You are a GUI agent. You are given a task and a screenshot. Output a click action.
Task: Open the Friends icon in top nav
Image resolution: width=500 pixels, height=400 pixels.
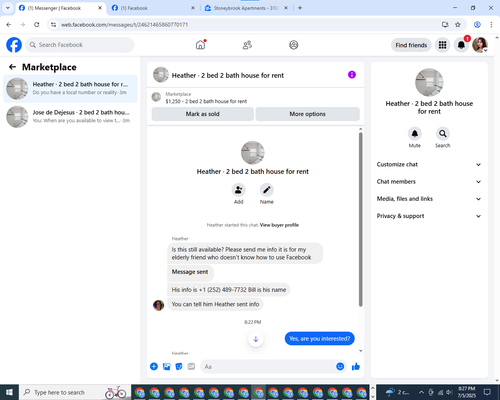[247, 45]
